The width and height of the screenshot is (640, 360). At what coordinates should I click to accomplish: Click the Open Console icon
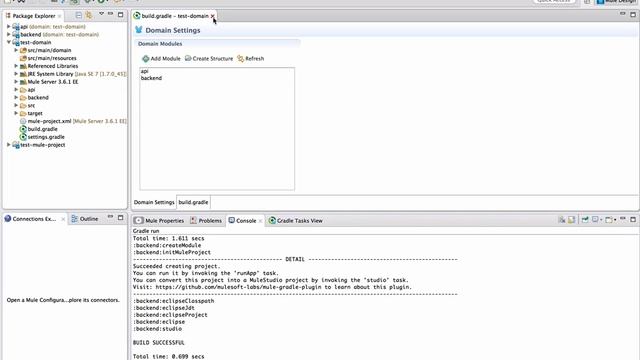coord(609,220)
